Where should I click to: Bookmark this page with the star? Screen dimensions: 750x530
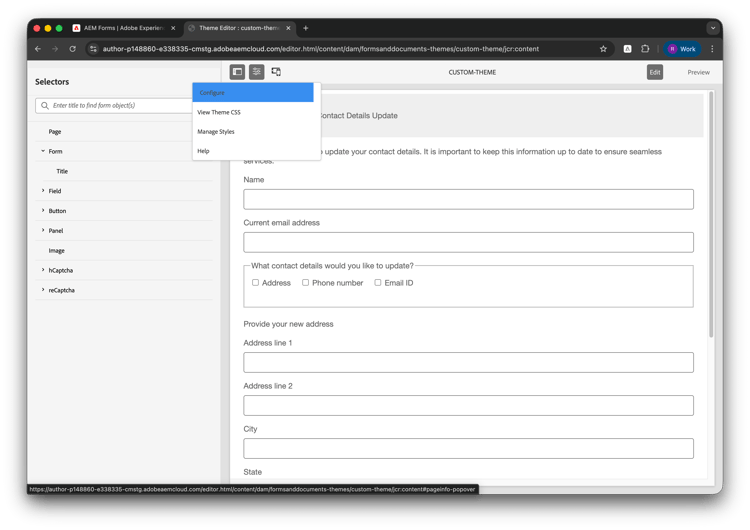(x=603, y=49)
